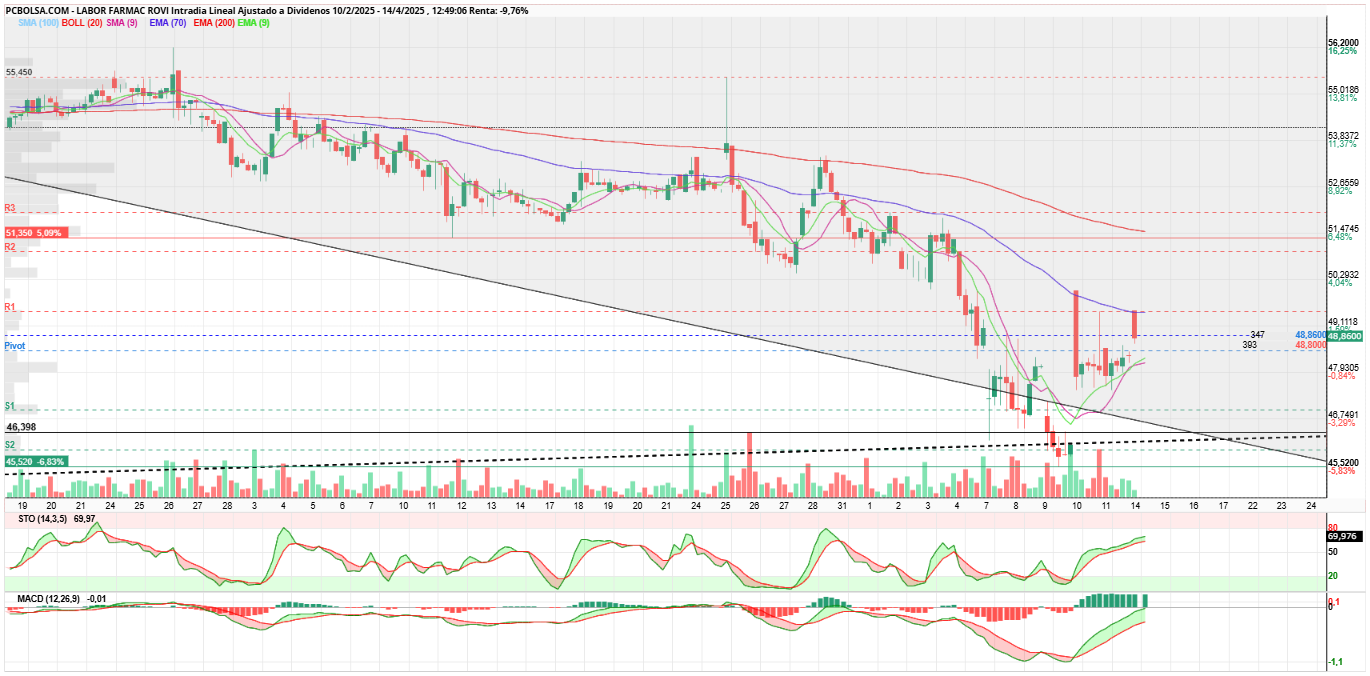The image size is (1370, 676).
Task: Click the date 15 on time axis
Action: click(x=1165, y=506)
